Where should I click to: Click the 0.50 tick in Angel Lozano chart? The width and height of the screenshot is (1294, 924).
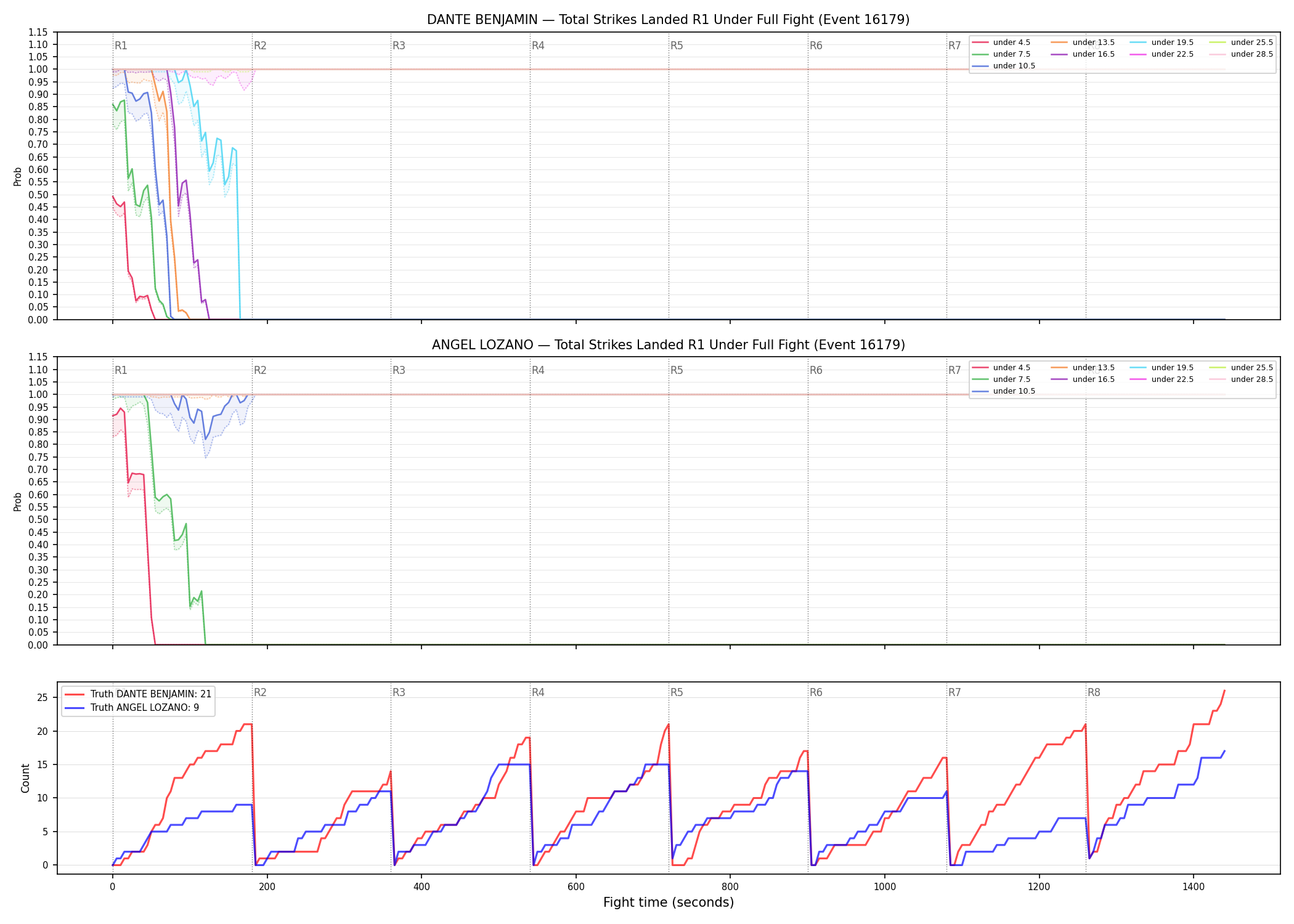(38, 520)
